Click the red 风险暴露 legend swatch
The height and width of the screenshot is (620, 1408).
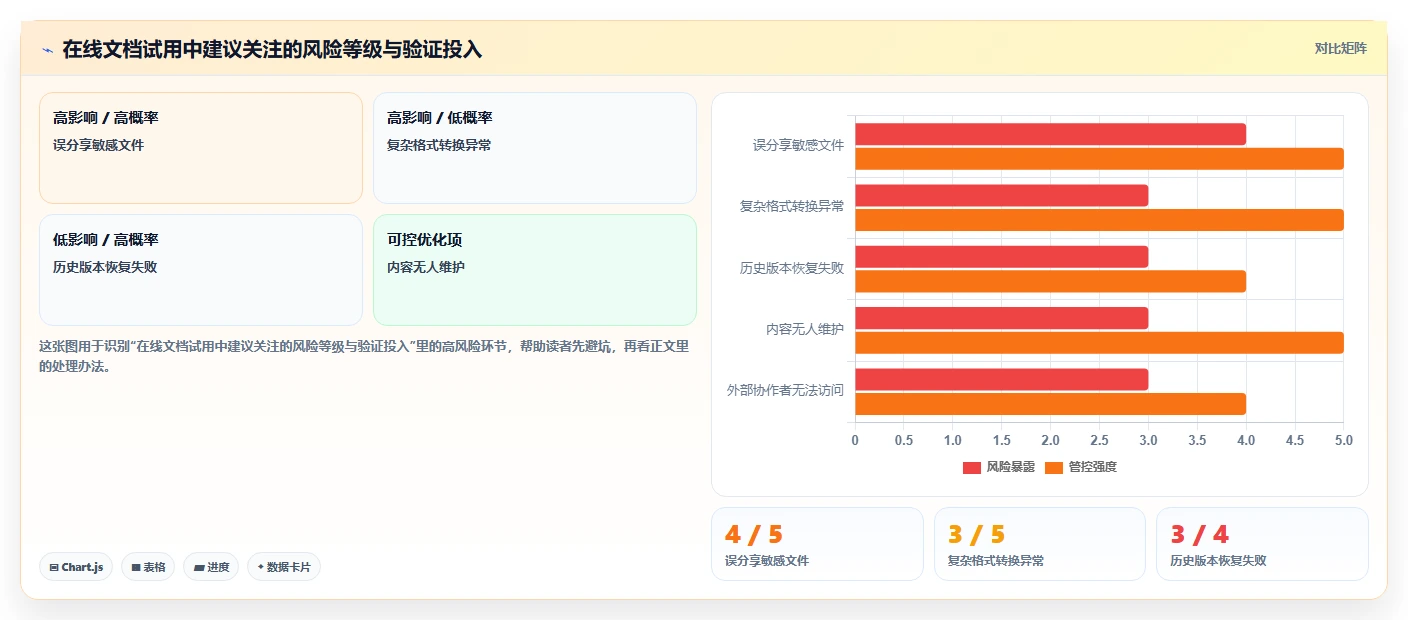[x=972, y=468]
